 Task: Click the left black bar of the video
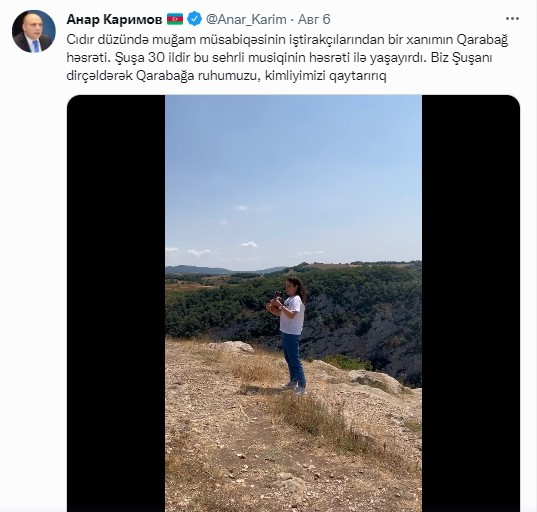[x=116, y=303]
